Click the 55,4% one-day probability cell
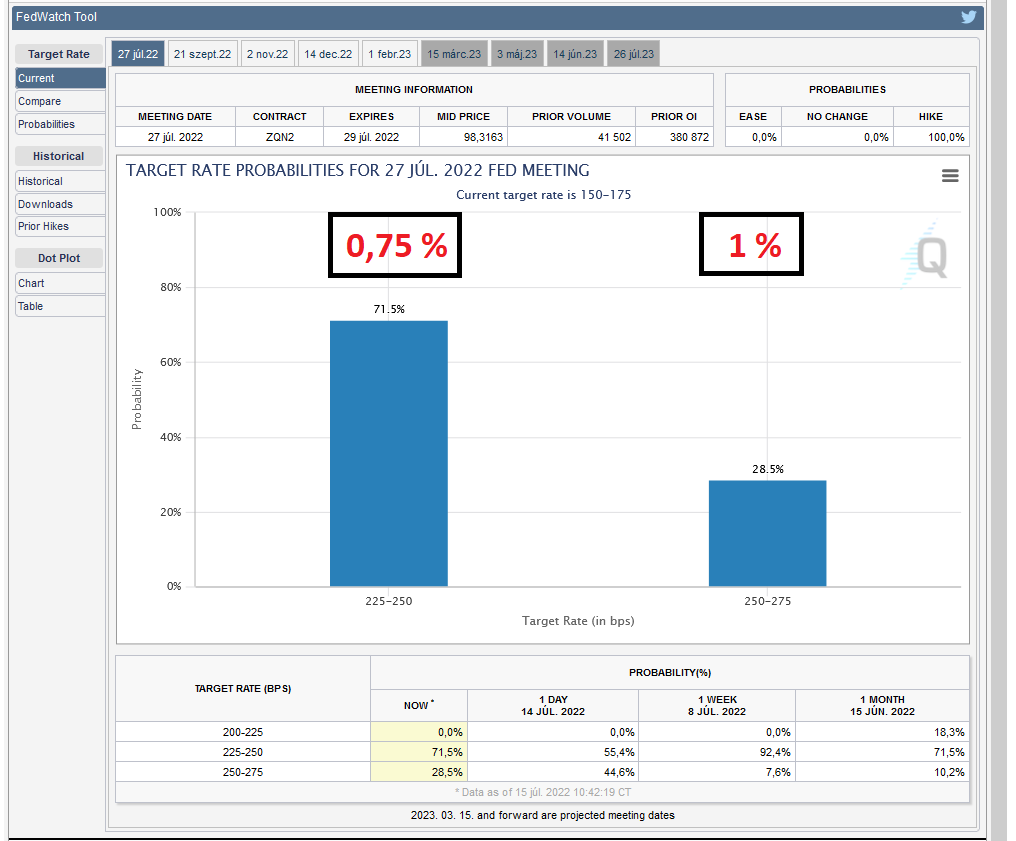Viewport: 1016px width, 841px height. pyautogui.click(x=553, y=752)
